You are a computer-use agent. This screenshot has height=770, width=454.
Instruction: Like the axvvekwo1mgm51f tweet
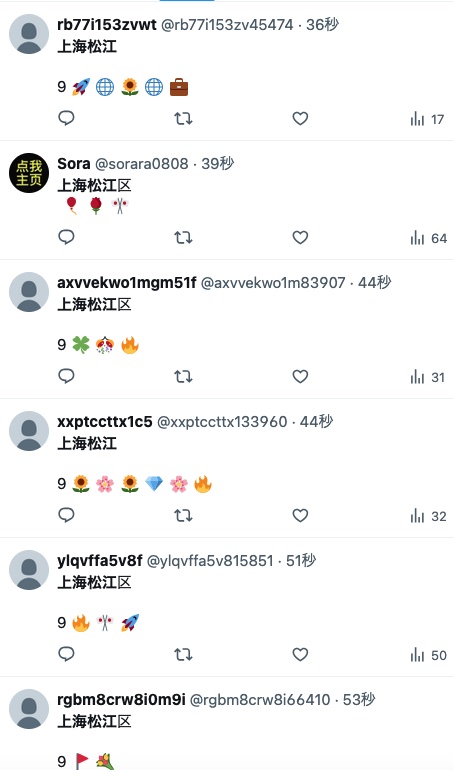click(300, 377)
